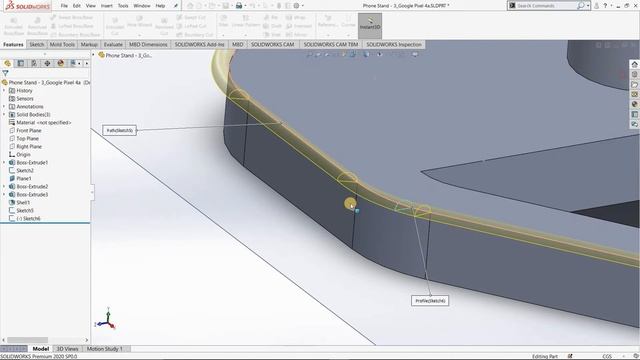Expand the Boss-Extrude2 feature

coord(4,187)
